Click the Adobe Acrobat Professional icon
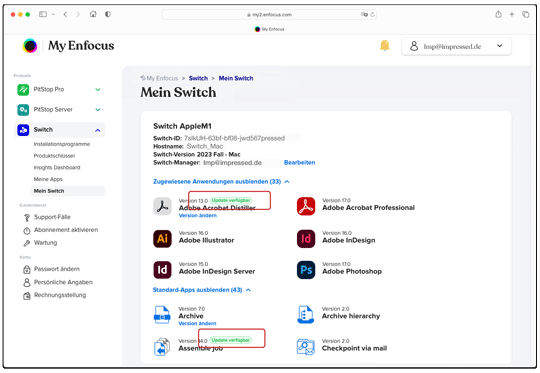This screenshot has width=540, height=373. tap(306, 206)
